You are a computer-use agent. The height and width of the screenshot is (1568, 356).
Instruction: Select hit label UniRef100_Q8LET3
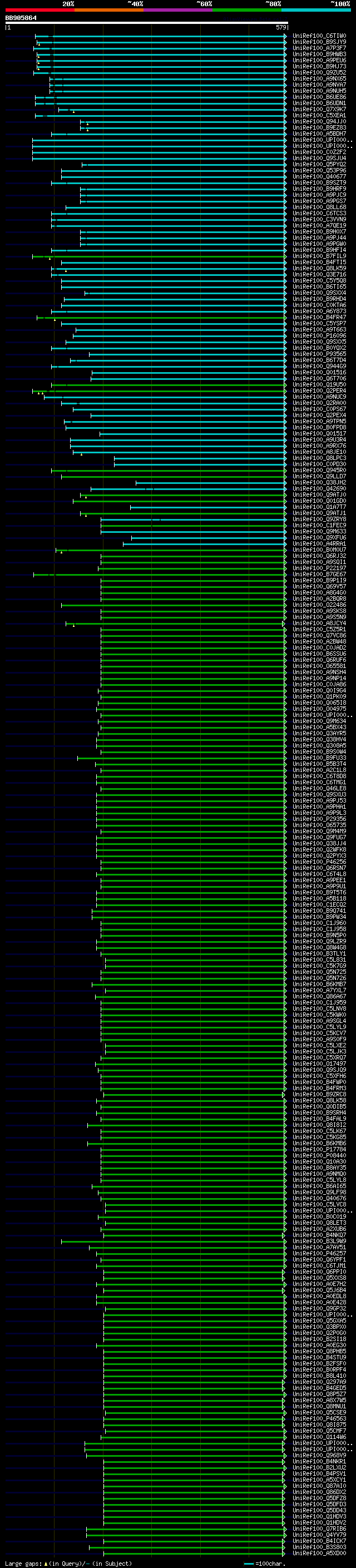(x=319, y=1223)
